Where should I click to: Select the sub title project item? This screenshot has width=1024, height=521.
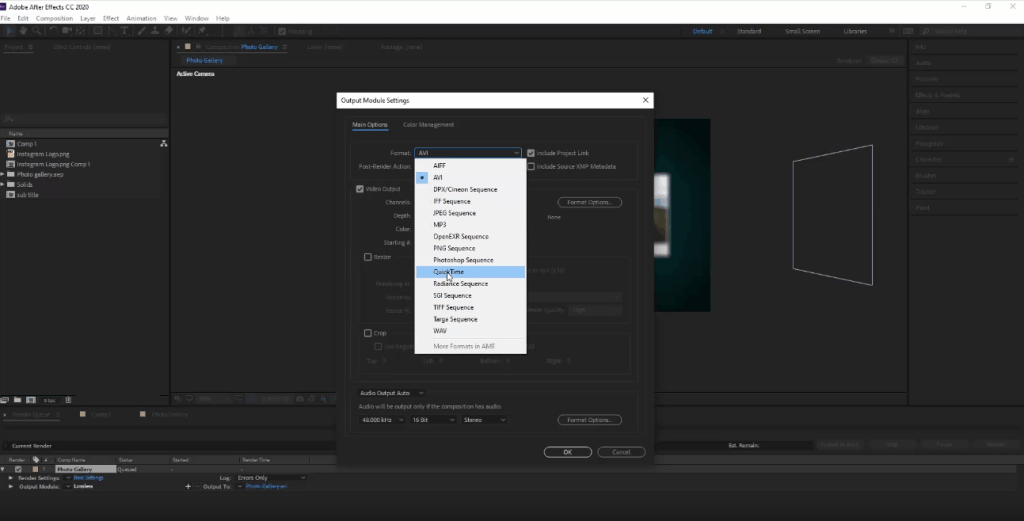[27, 195]
